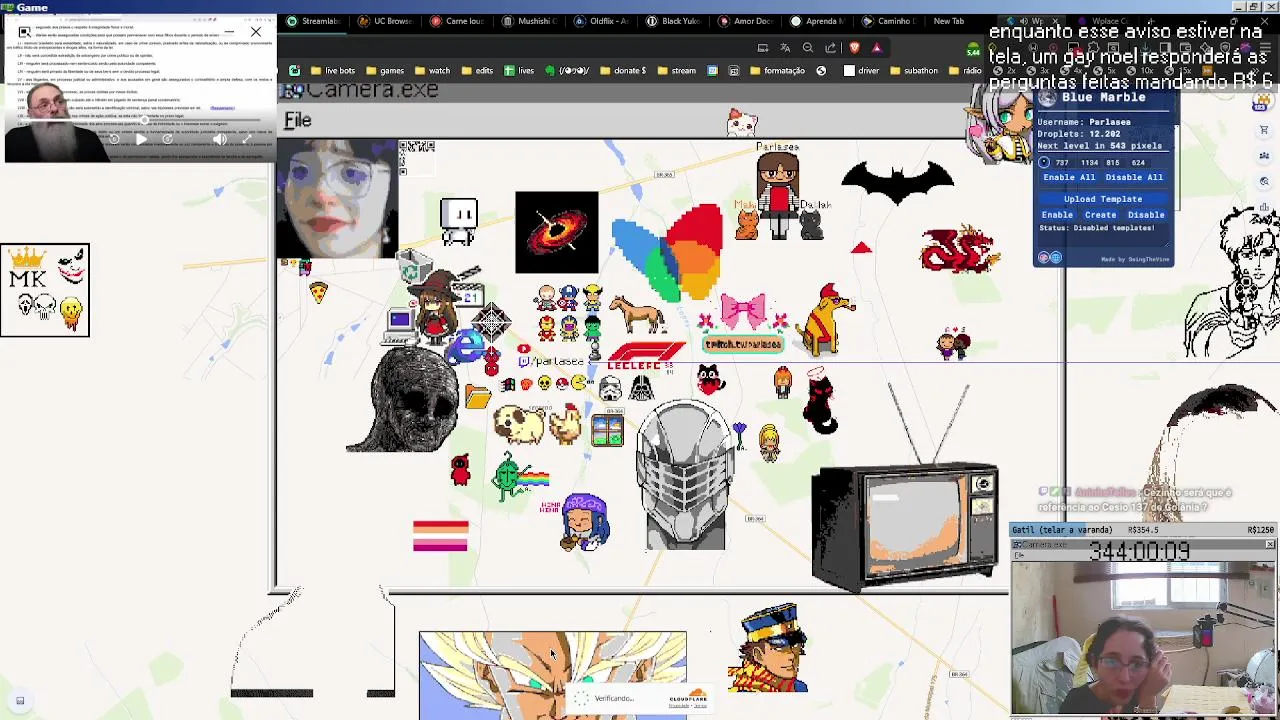This screenshot has height=720, width=1280.
Task: Click the screen cast icon in address bar
Action: click(762, 47)
